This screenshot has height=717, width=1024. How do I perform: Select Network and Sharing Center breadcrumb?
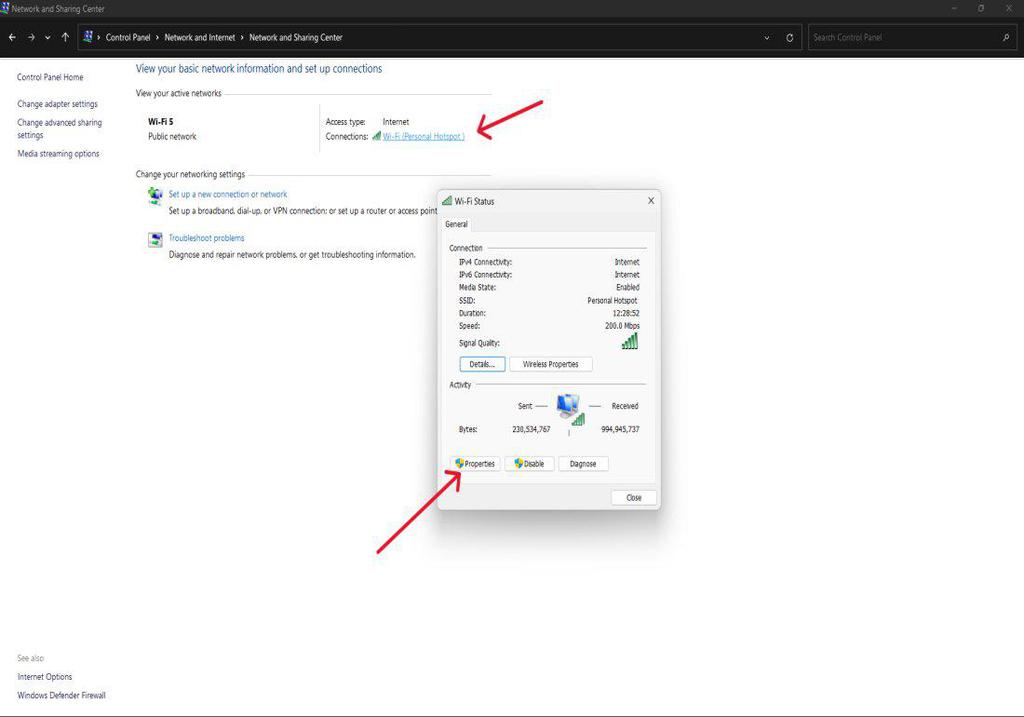pos(296,38)
